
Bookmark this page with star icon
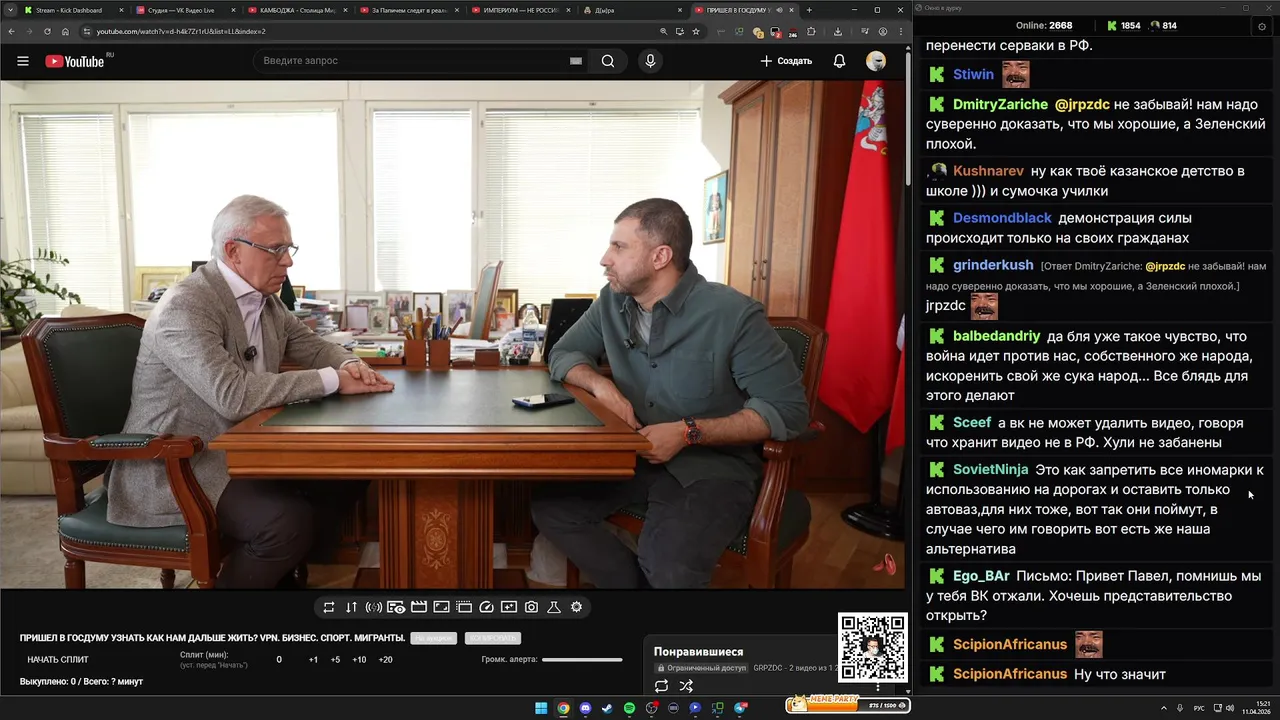696,32
